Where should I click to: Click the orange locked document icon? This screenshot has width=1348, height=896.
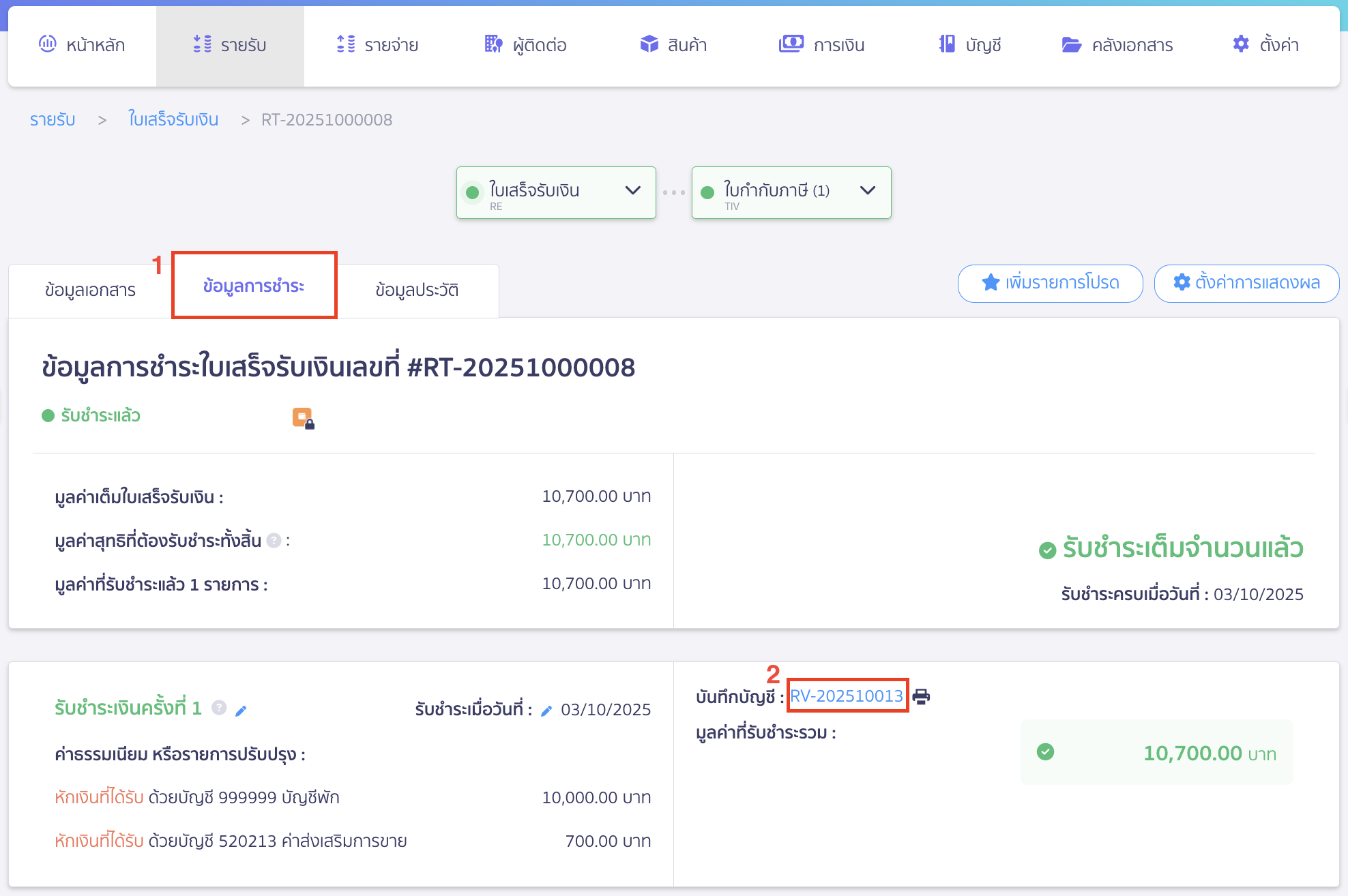pyautogui.click(x=303, y=417)
